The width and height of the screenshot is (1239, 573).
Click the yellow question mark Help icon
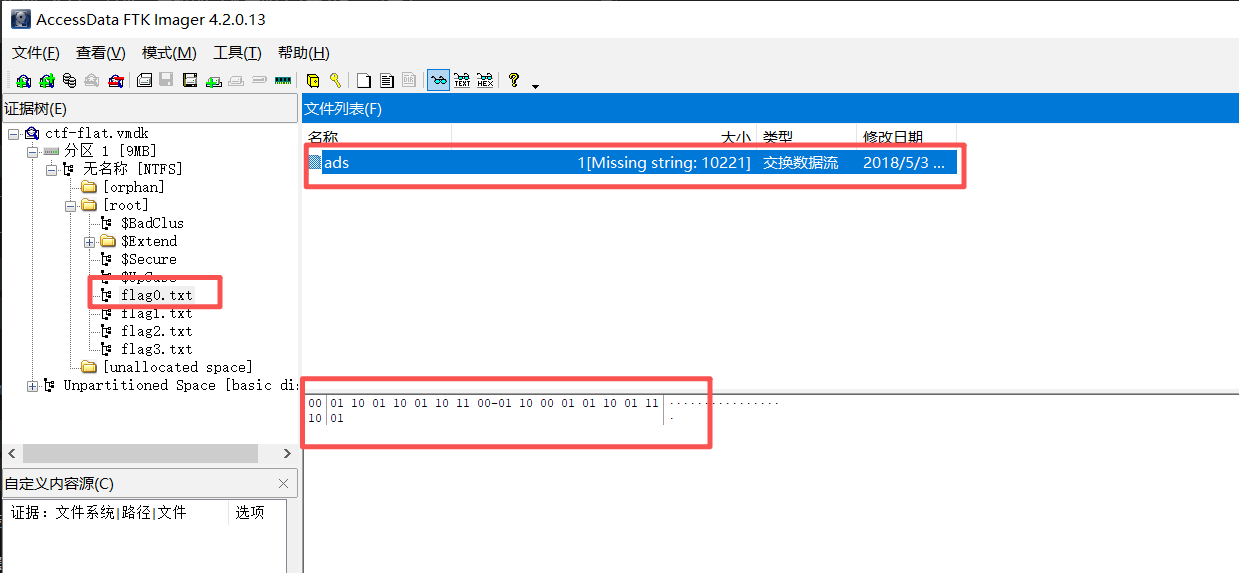pyautogui.click(x=514, y=81)
